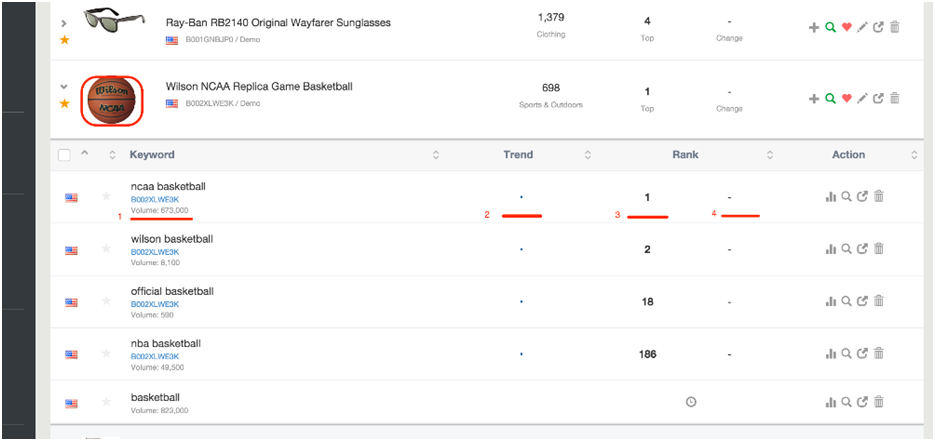935x441 pixels.
Task: Click green search icon for Ray-Ban Wayfarer
Action: [x=829, y=27]
